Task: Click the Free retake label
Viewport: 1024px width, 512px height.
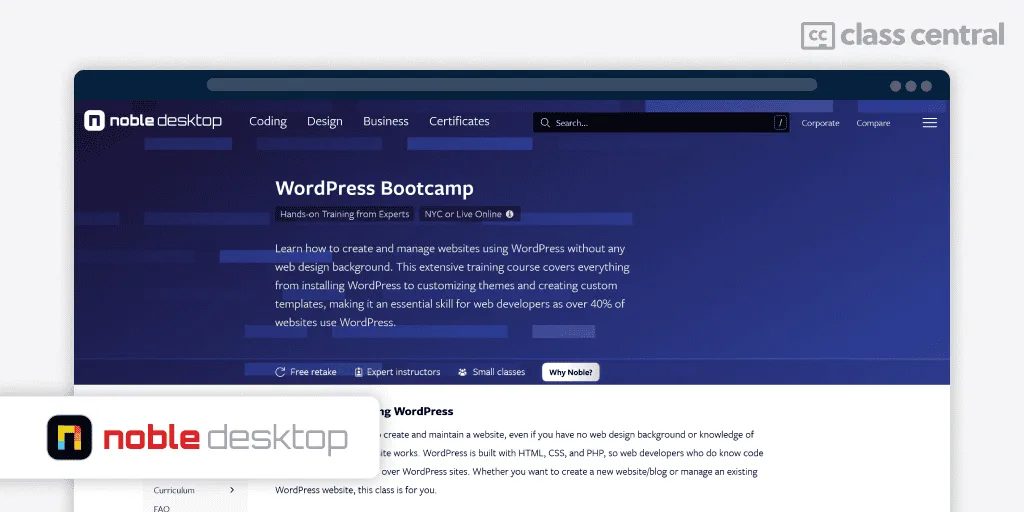Action: click(313, 372)
